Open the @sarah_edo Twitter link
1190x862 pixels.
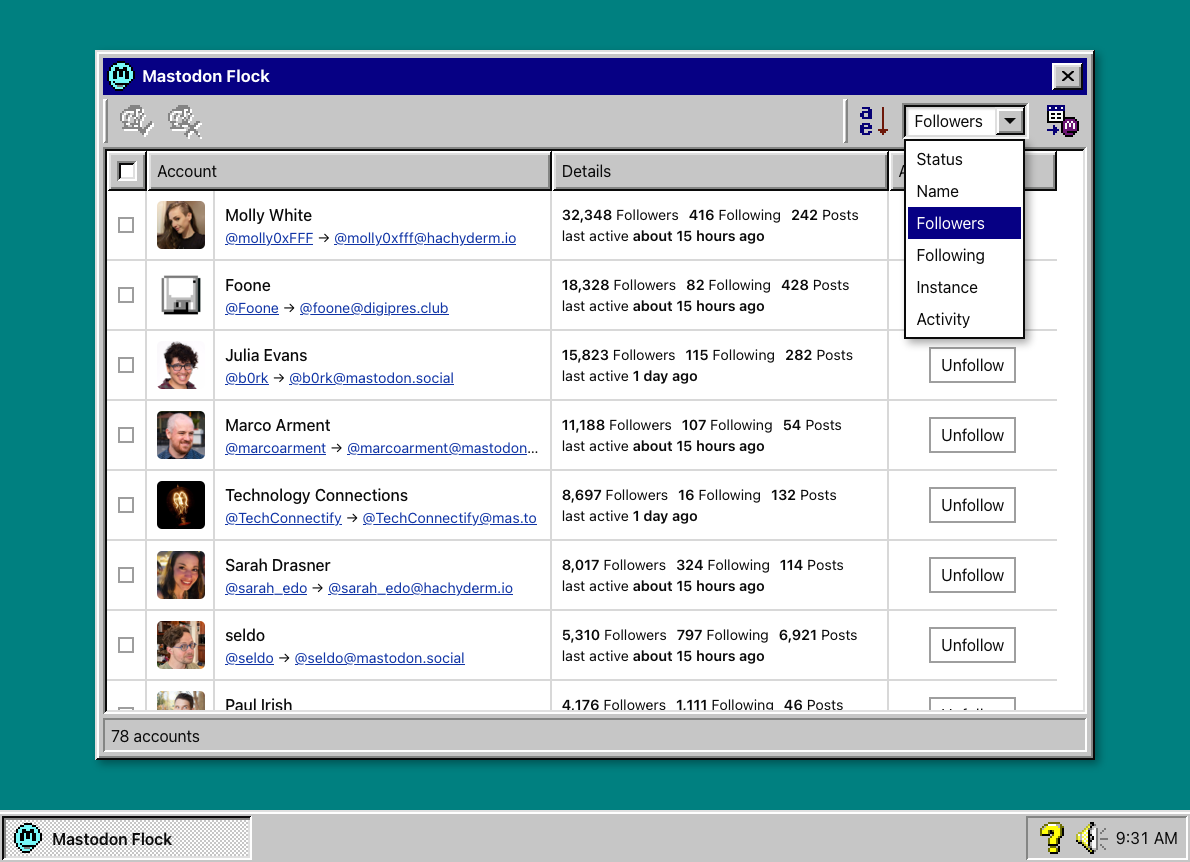click(x=266, y=588)
